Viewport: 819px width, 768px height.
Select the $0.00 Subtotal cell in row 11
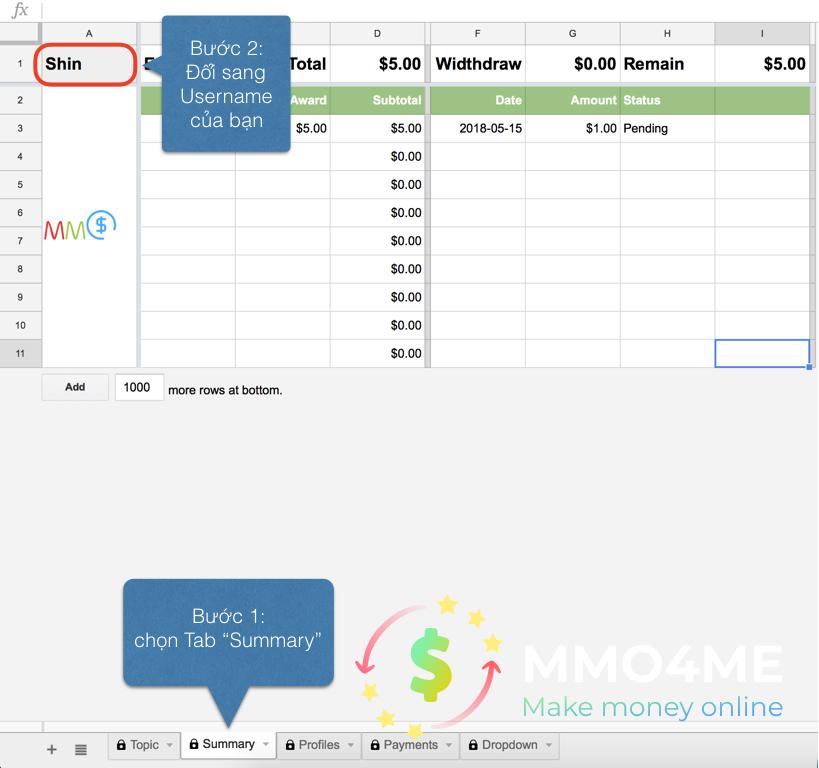click(x=377, y=354)
